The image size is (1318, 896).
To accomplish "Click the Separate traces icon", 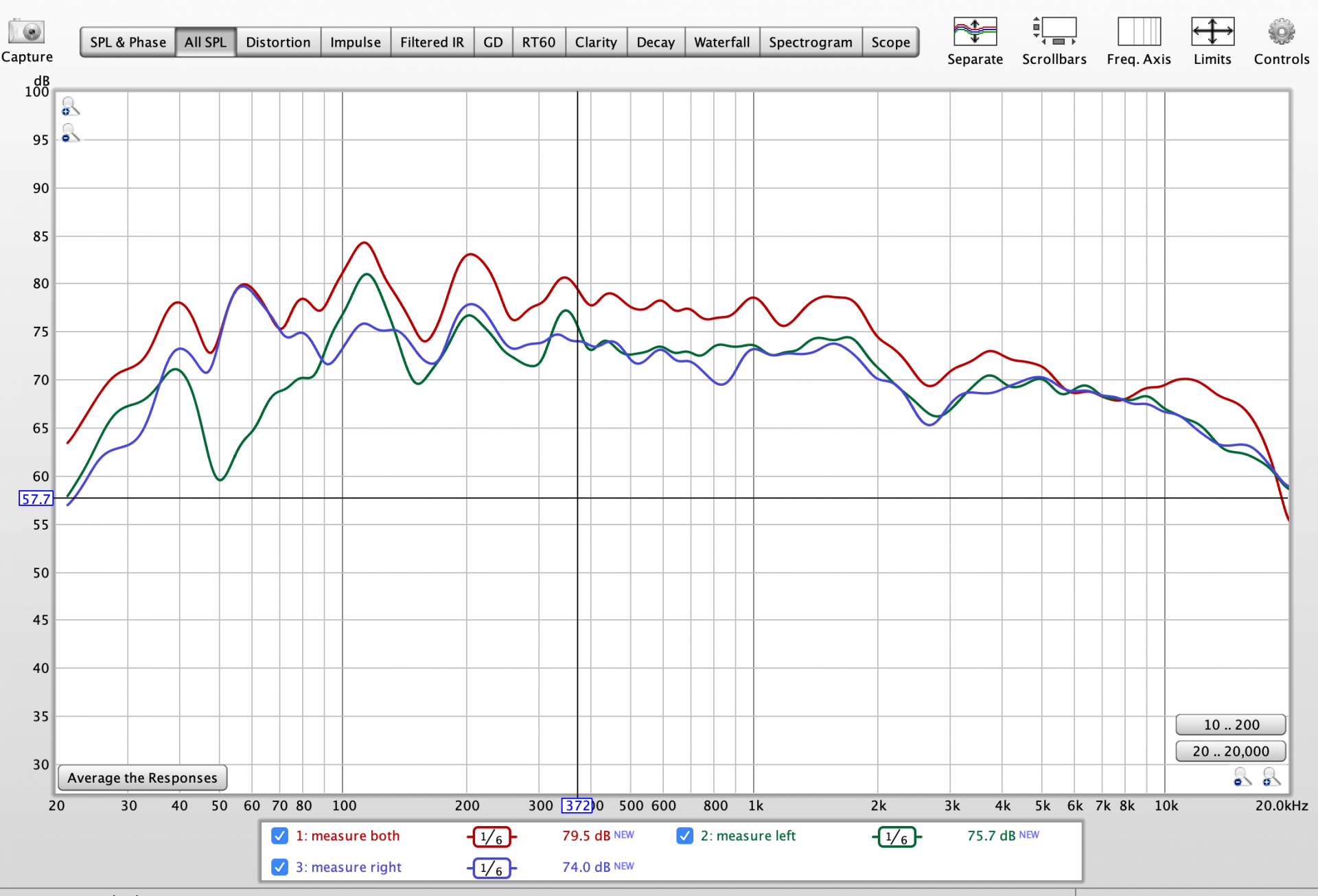I will 974,32.
